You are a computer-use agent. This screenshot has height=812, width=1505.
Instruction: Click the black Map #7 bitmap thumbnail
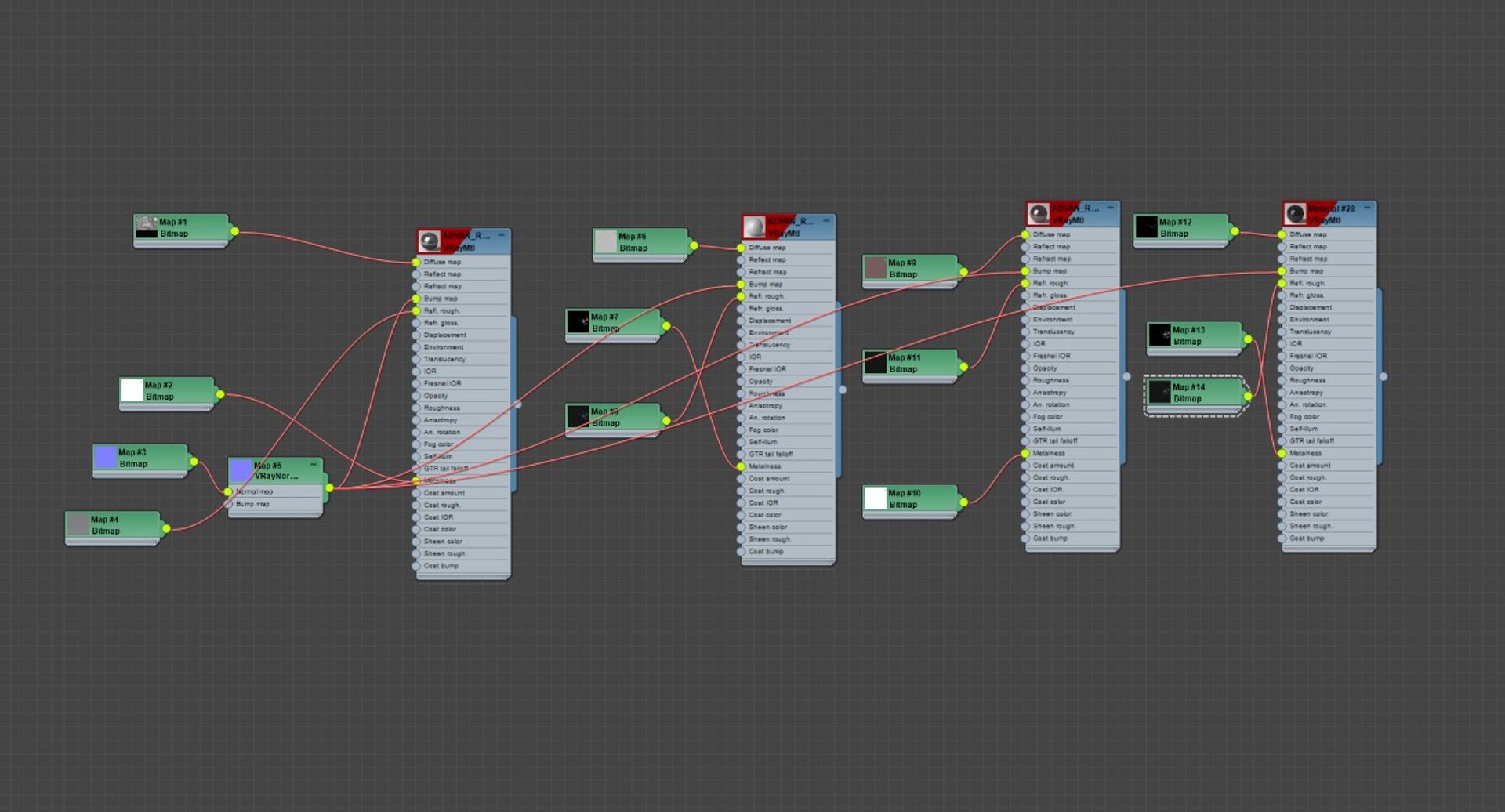[578, 322]
